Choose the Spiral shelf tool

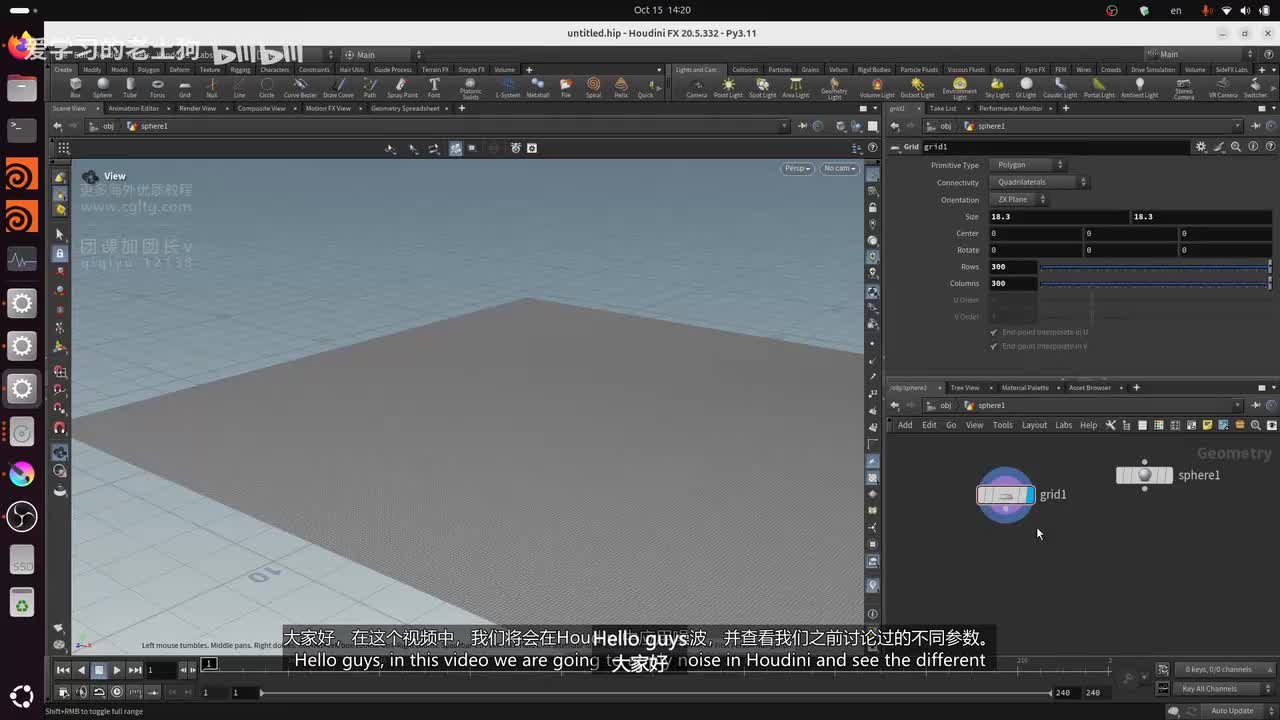[594, 88]
